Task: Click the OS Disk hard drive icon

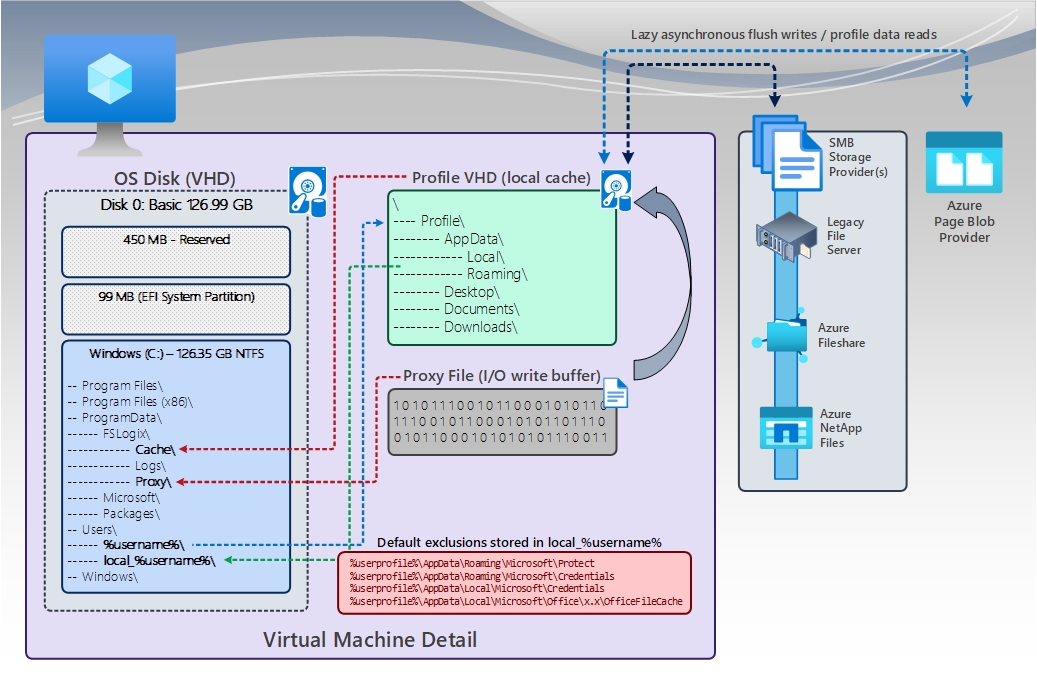Action: (308, 192)
